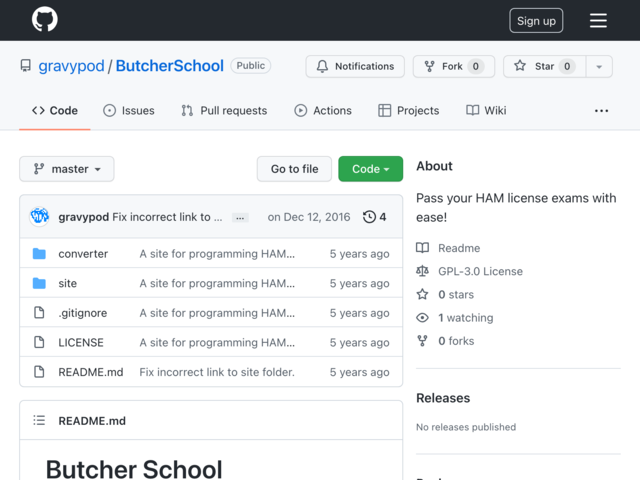Image resolution: width=640 pixels, height=480 pixels.
Task: Click the README.md file icon
Action: [39, 372]
